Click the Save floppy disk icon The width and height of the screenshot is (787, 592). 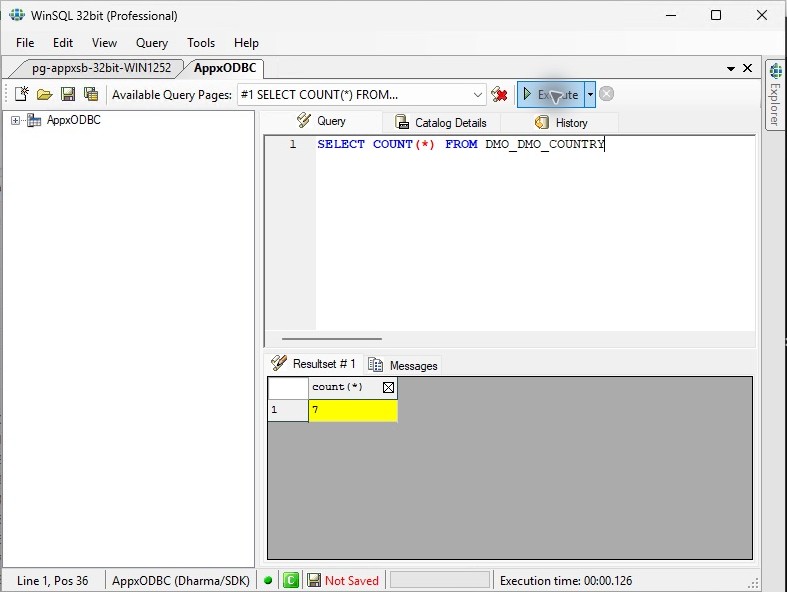[68, 94]
